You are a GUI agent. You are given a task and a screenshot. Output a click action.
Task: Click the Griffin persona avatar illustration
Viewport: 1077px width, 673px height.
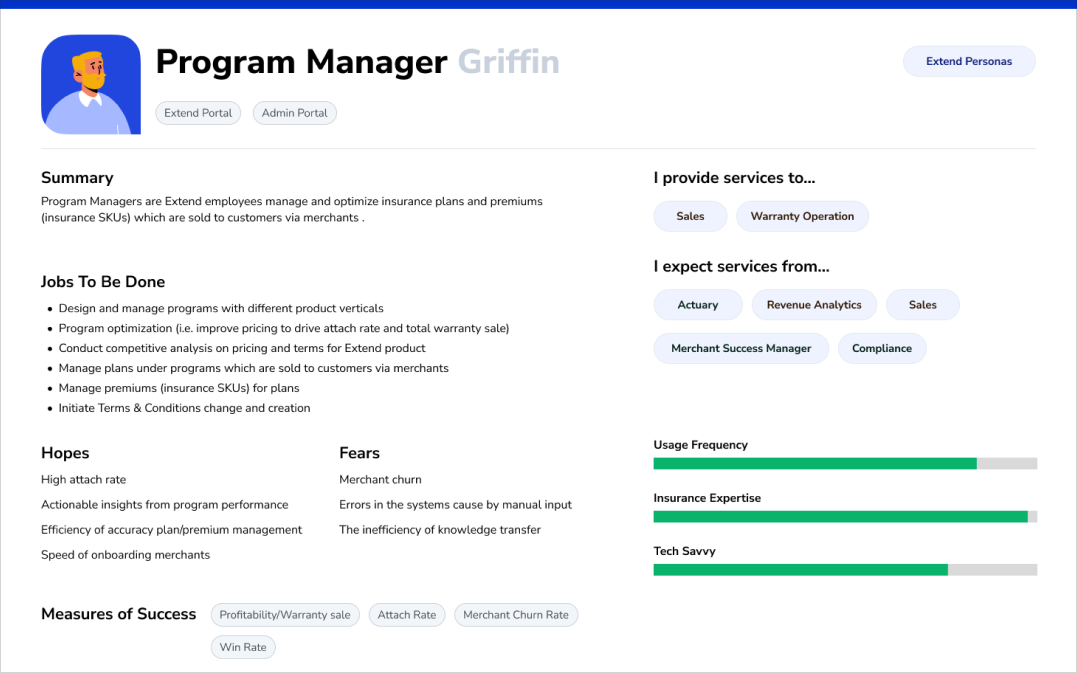click(91, 85)
